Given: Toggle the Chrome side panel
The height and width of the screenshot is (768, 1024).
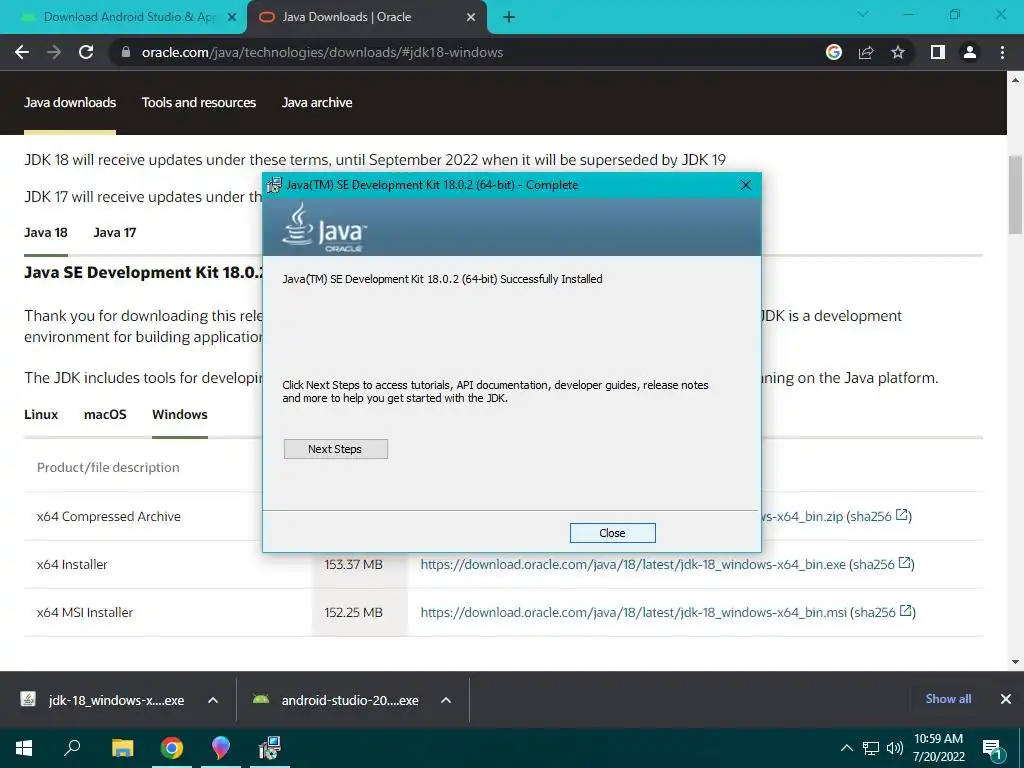Looking at the screenshot, I should click(x=938, y=52).
